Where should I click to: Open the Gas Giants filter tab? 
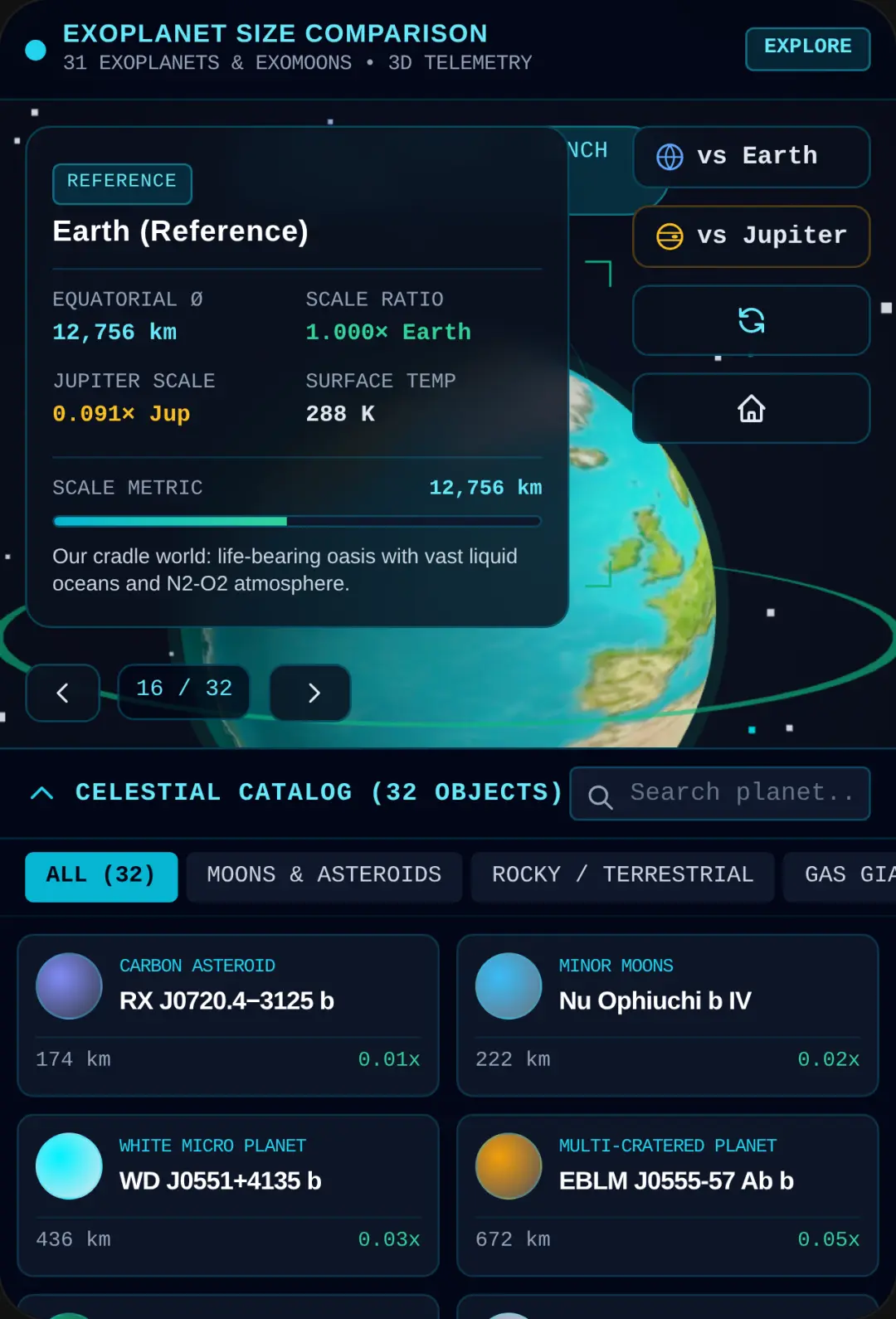point(840,877)
